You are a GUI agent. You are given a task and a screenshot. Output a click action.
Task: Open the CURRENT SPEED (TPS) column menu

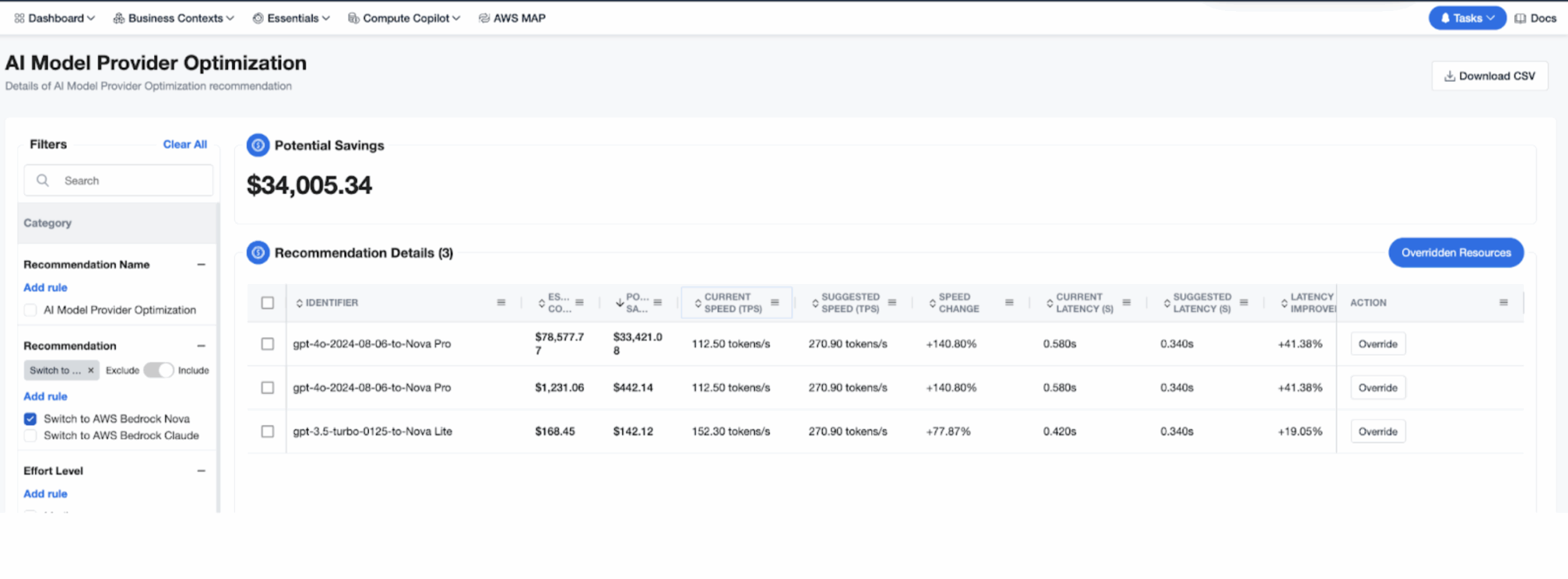[x=775, y=303]
